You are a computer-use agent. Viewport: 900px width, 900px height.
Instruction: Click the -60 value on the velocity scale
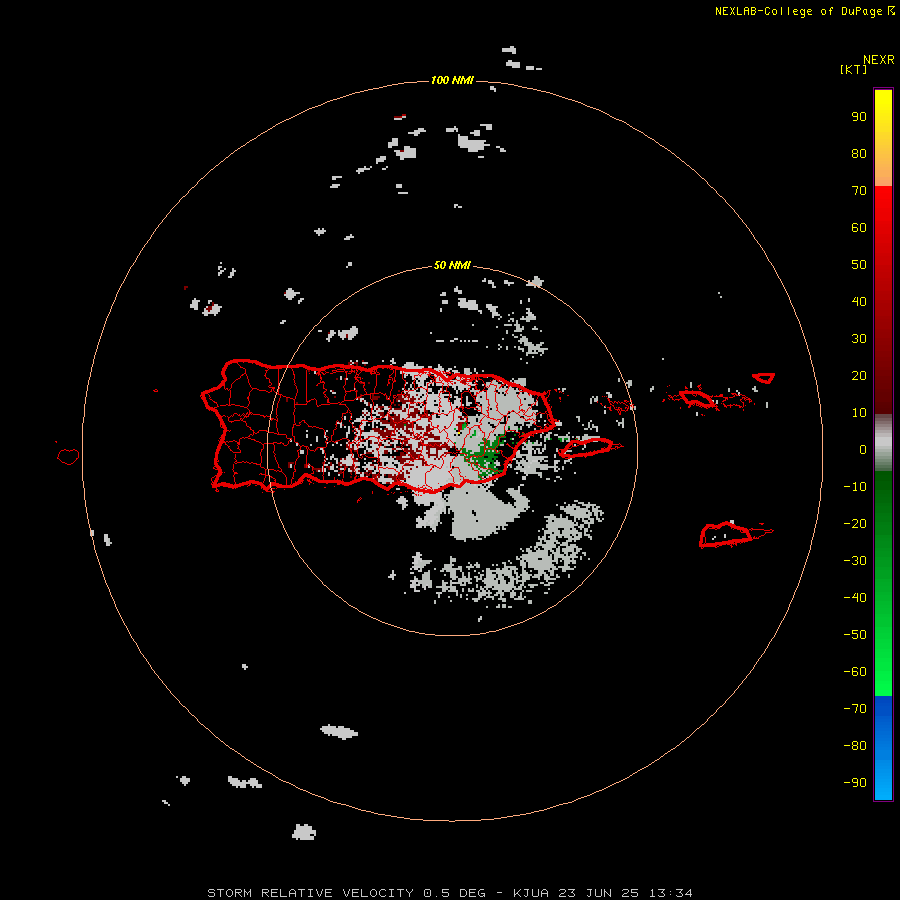855,672
